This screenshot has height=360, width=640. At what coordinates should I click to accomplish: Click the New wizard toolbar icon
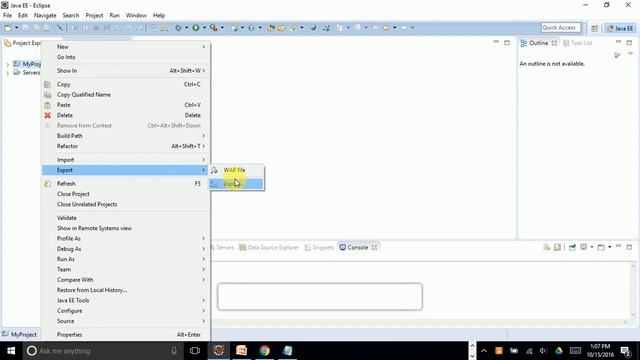point(8,28)
